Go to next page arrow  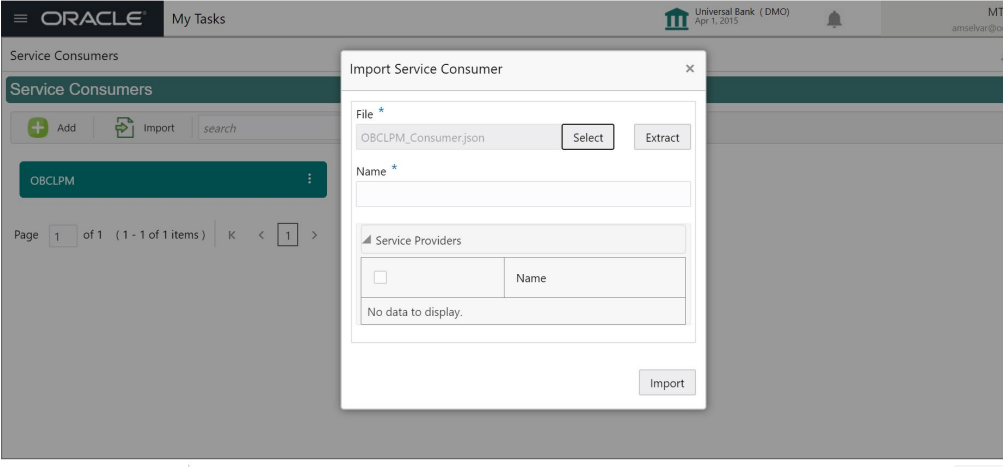(x=314, y=235)
